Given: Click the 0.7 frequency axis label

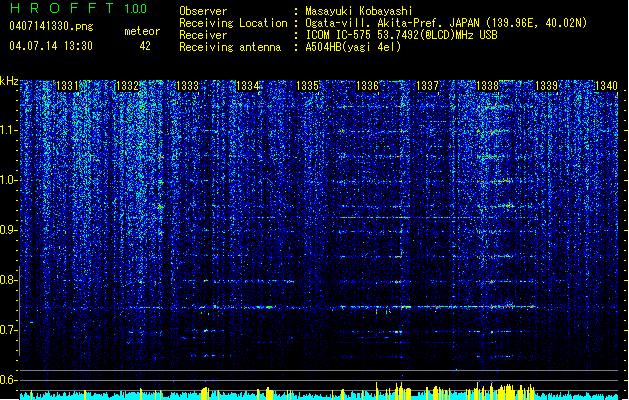Looking at the screenshot, I should click(8, 330).
